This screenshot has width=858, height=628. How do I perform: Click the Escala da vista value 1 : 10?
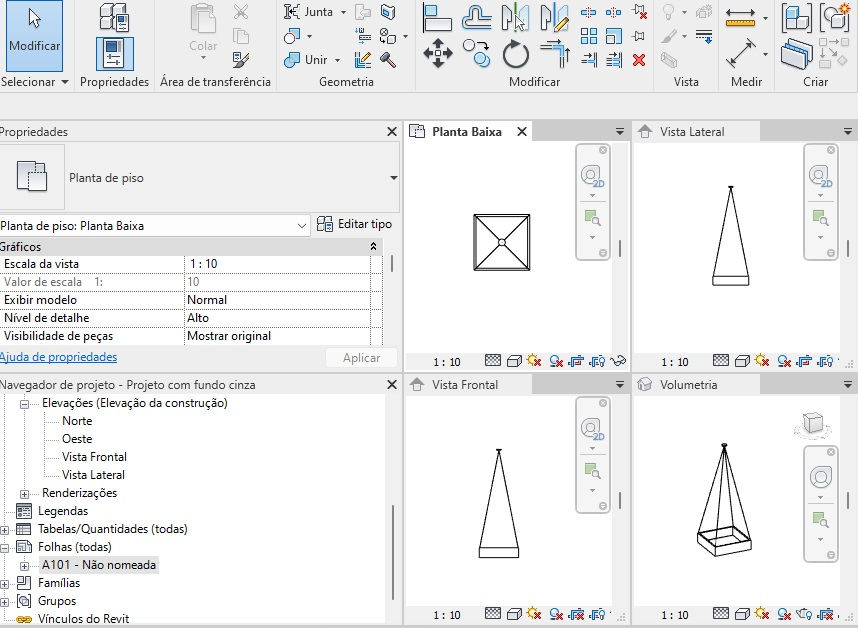pos(277,264)
